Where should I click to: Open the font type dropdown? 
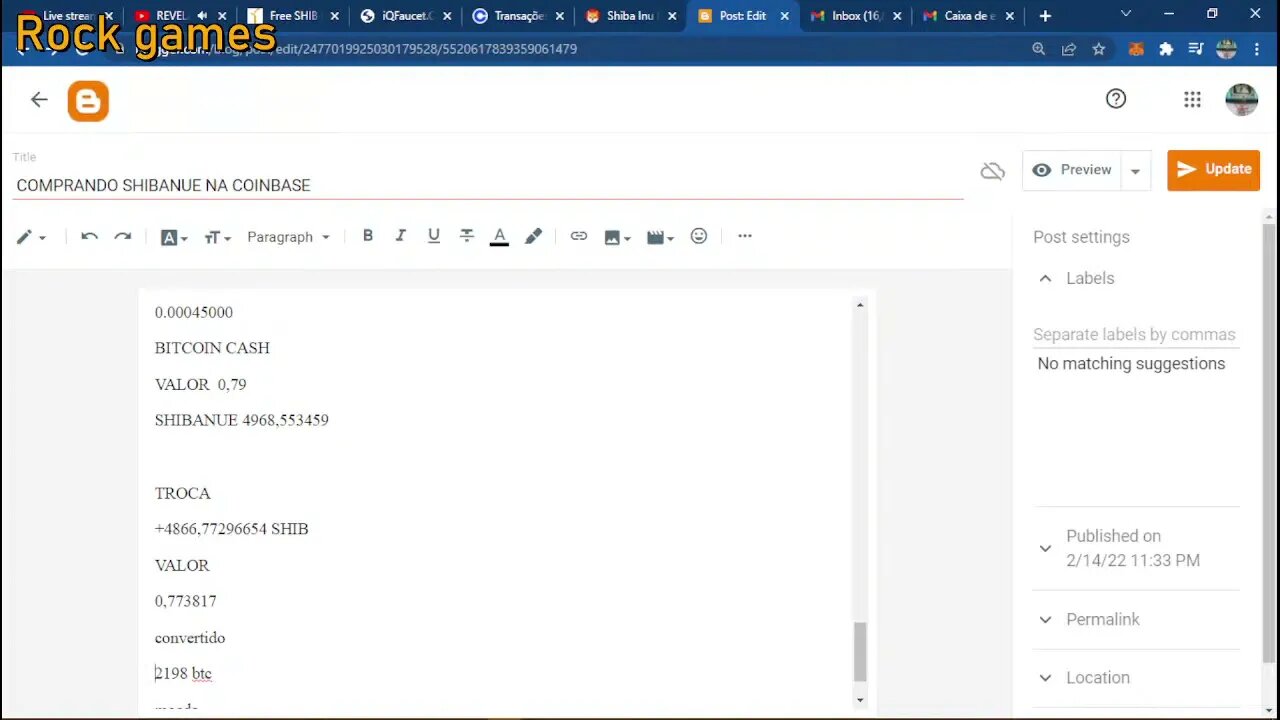pyautogui.click(x=174, y=237)
